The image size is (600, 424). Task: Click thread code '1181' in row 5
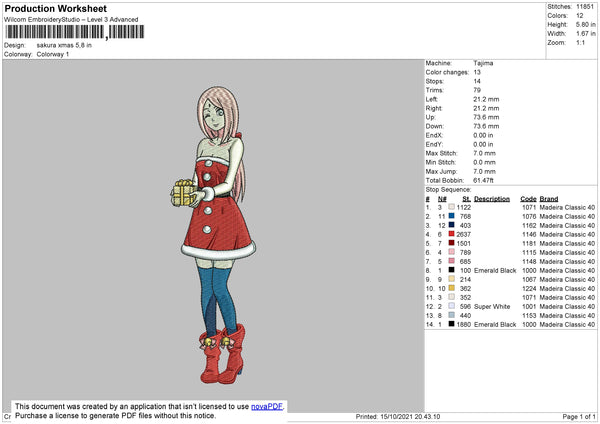click(x=529, y=243)
